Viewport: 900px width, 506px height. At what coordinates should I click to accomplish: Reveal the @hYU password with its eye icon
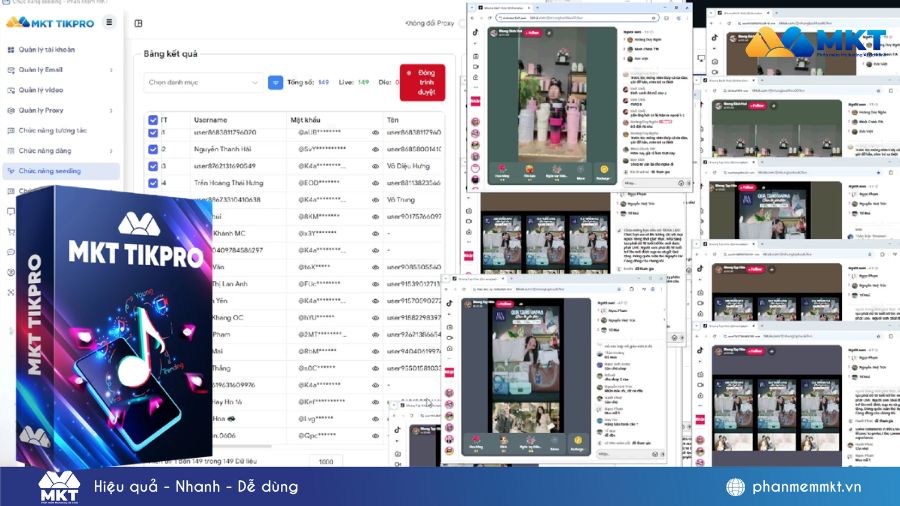[375, 318]
